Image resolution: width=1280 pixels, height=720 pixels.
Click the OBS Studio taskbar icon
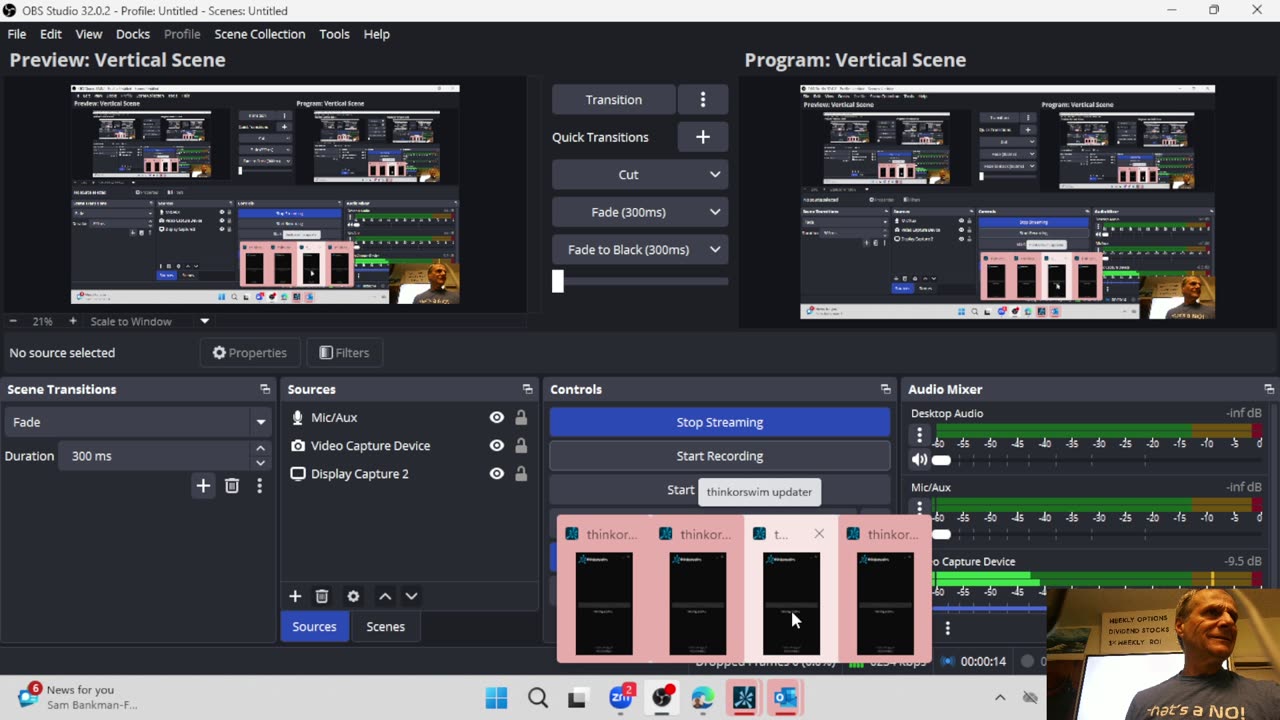[x=661, y=698]
